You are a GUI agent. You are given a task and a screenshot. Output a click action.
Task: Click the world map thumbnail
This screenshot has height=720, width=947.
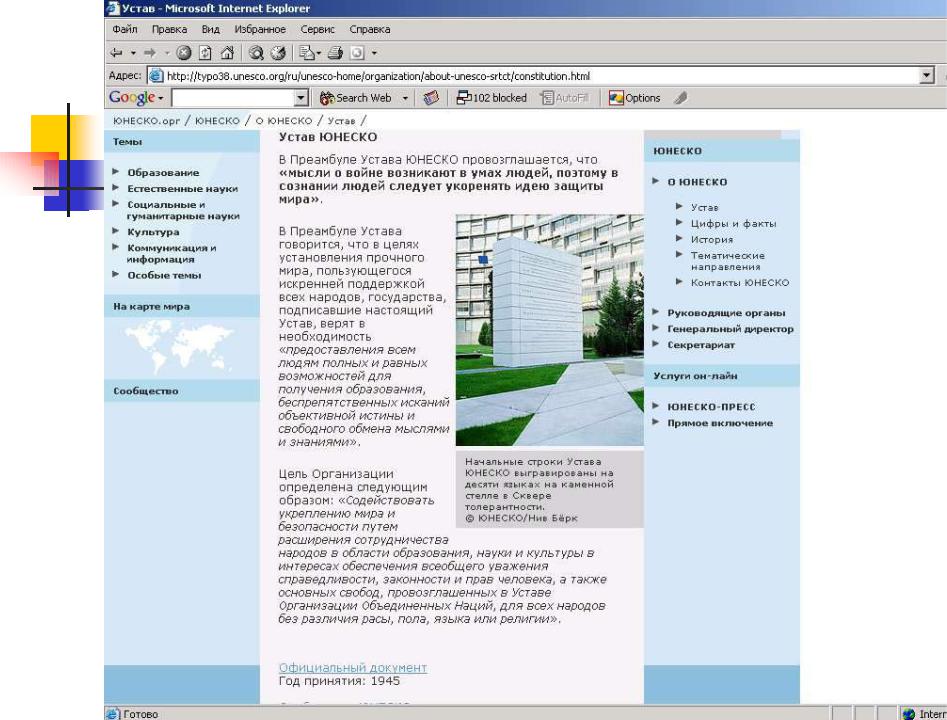(x=179, y=346)
